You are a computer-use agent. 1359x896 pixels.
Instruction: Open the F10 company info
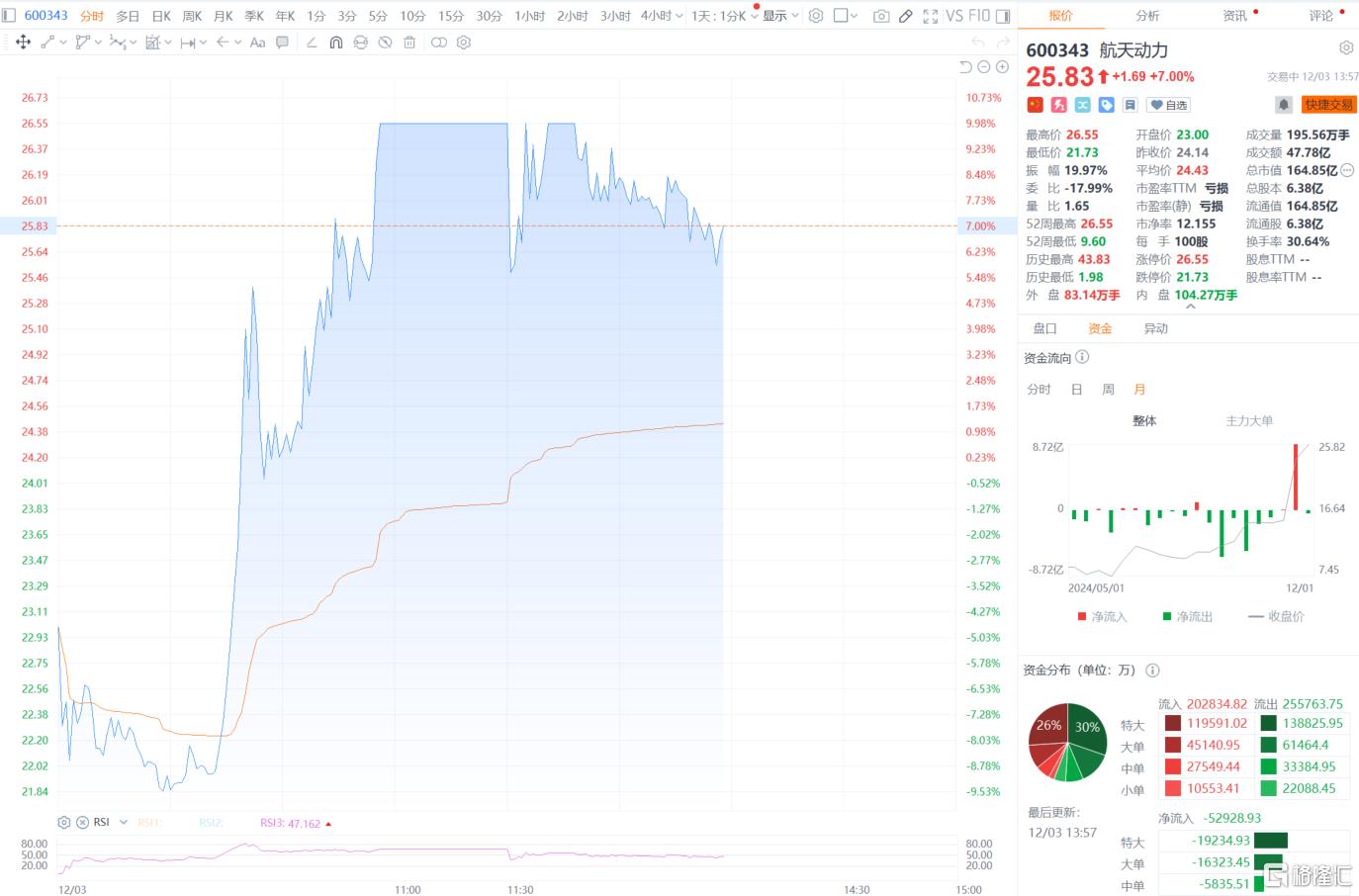pyautogui.click(x=978, y=16)
